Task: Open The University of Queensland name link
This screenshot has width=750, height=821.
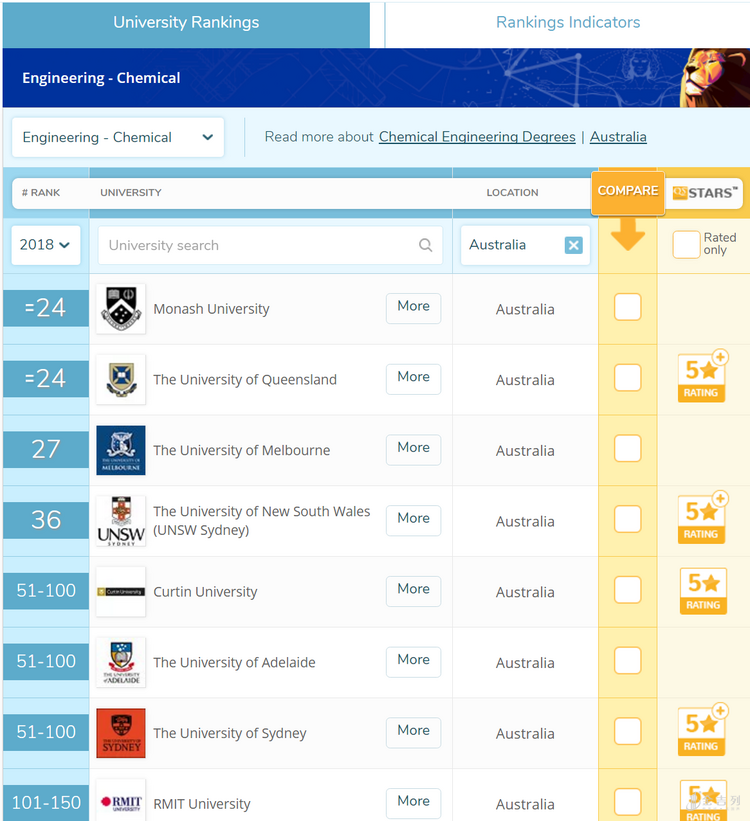Action: point(245,380)
